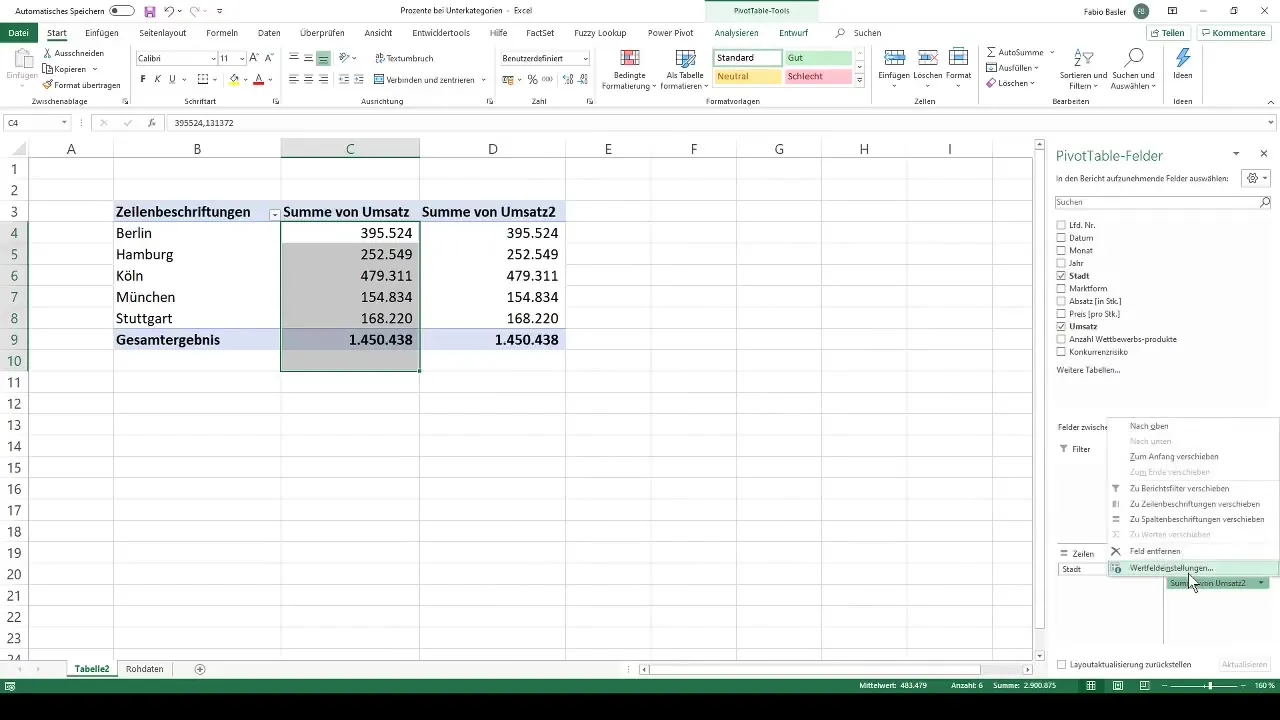1280x720 pixels.
Task: Switch to page layout view icon
Action: point(1118,686)
